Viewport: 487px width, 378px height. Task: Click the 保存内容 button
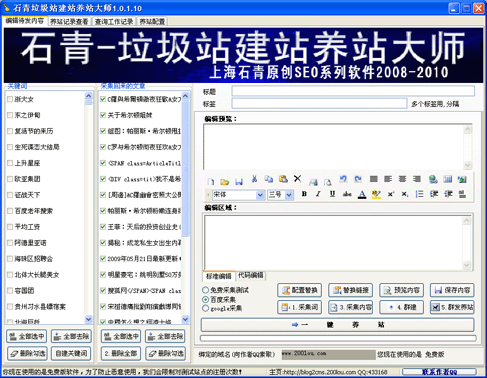(452, 290)
